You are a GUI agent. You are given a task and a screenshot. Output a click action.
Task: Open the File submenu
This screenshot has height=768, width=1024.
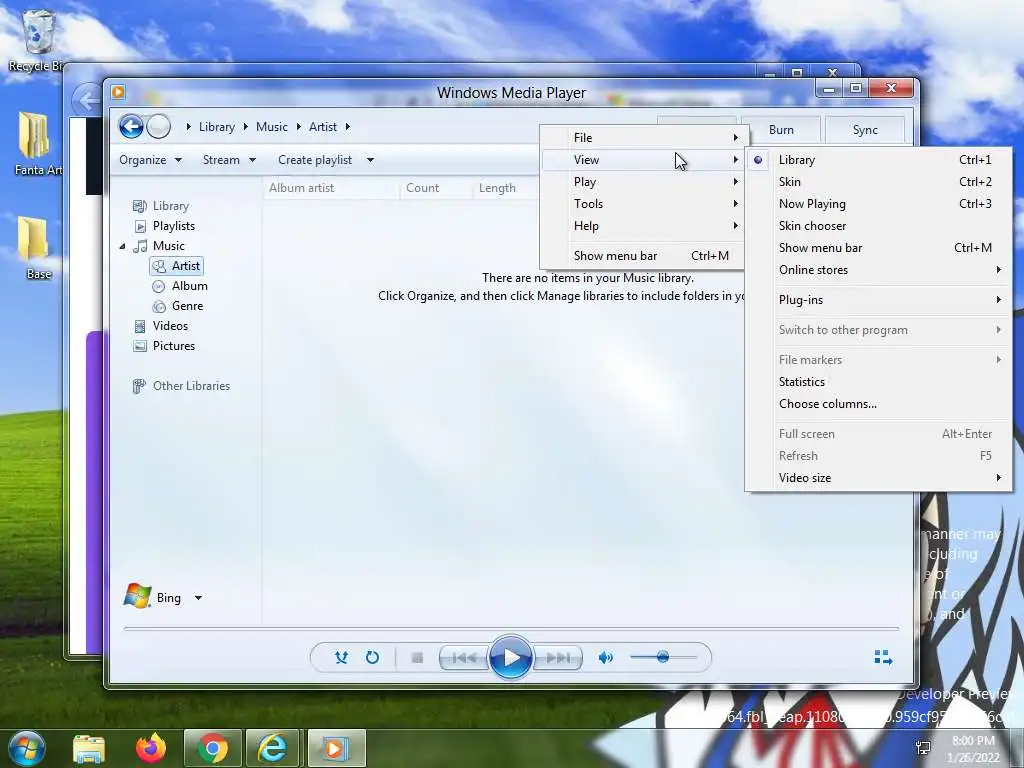(642, 138)
